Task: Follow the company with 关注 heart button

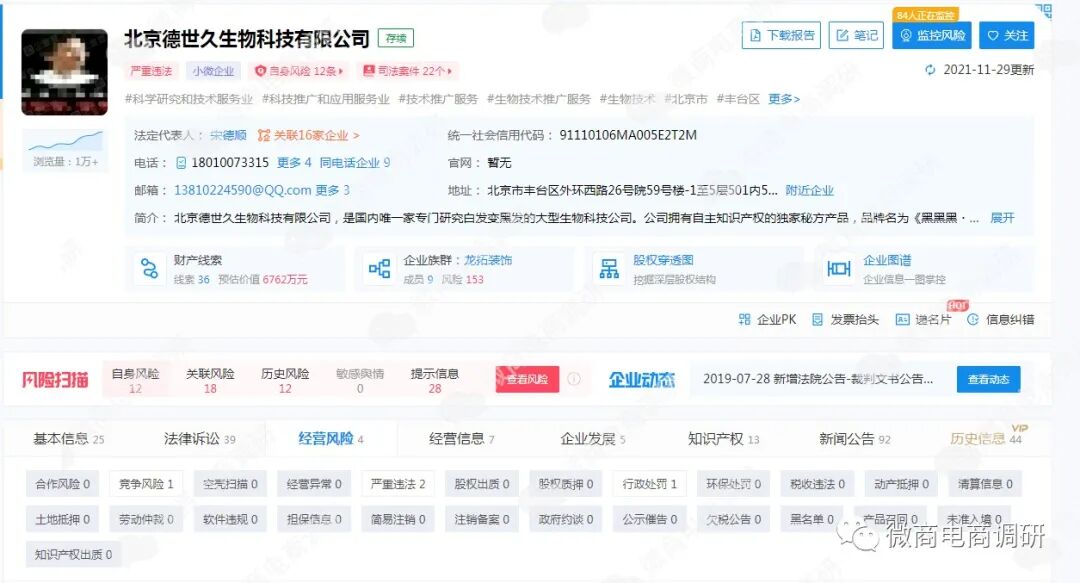Action: point(1007,34)
